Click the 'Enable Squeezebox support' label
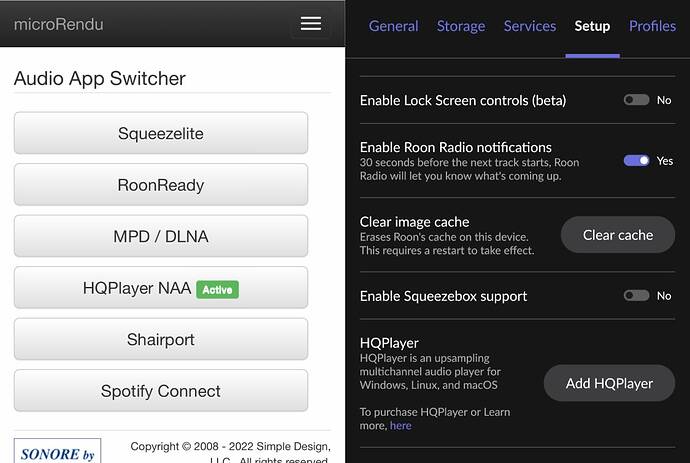The height and width of the screenshot is (463, 690). (x=443, y=296)
